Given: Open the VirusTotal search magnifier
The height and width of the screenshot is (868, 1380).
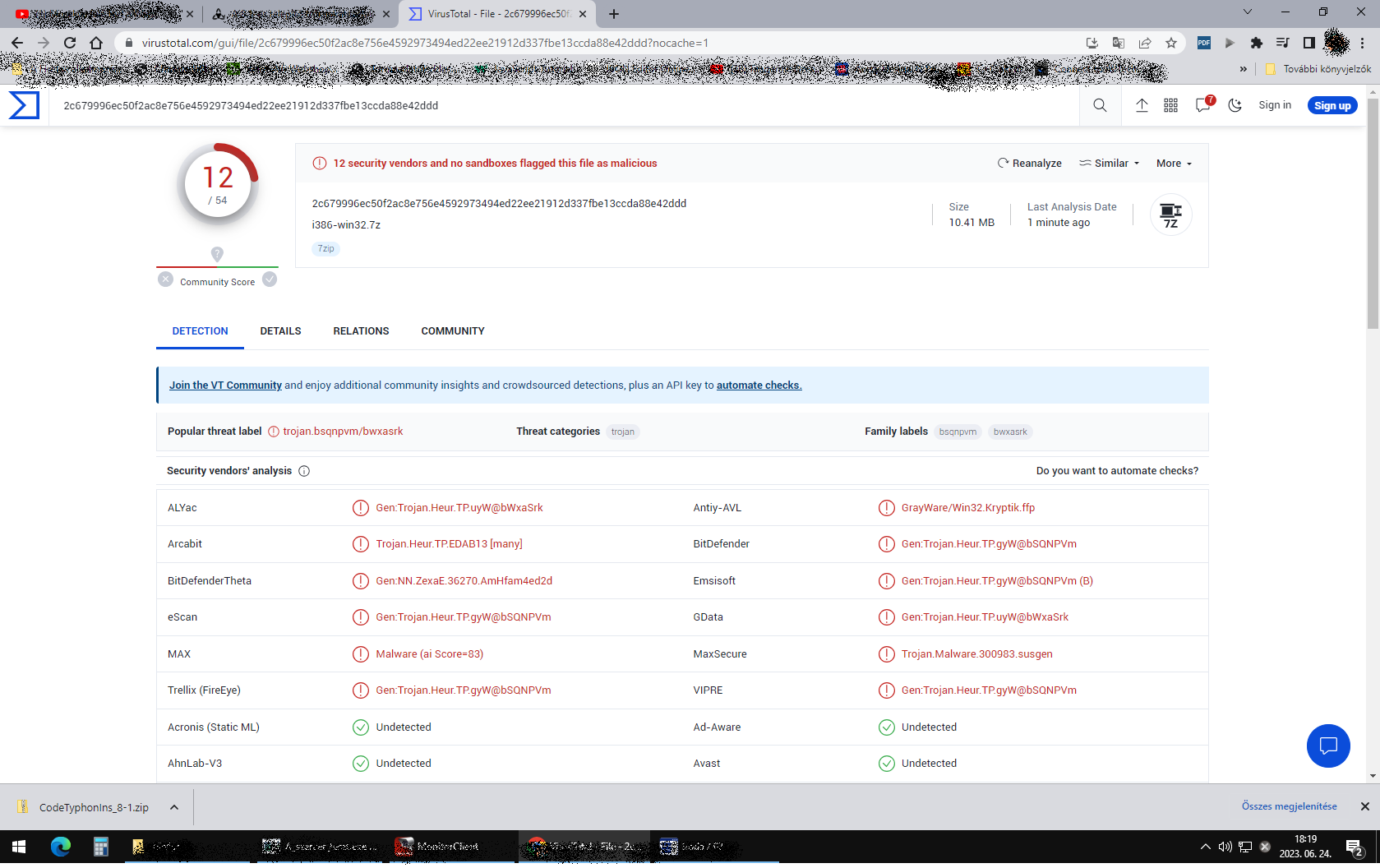Looking at the screenshot, I should (1100, 105).
